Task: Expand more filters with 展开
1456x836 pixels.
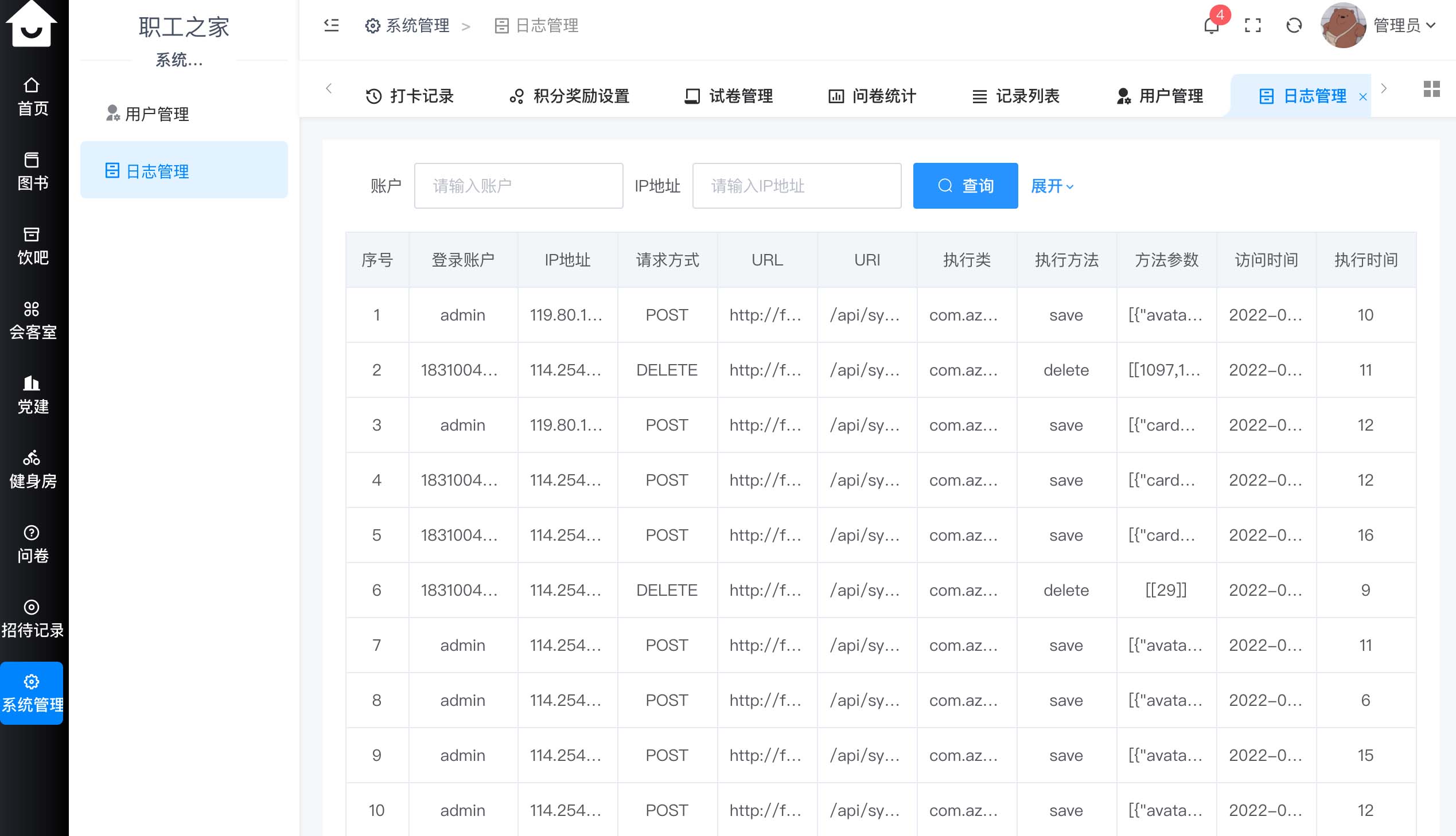Action: point(1052,186)
